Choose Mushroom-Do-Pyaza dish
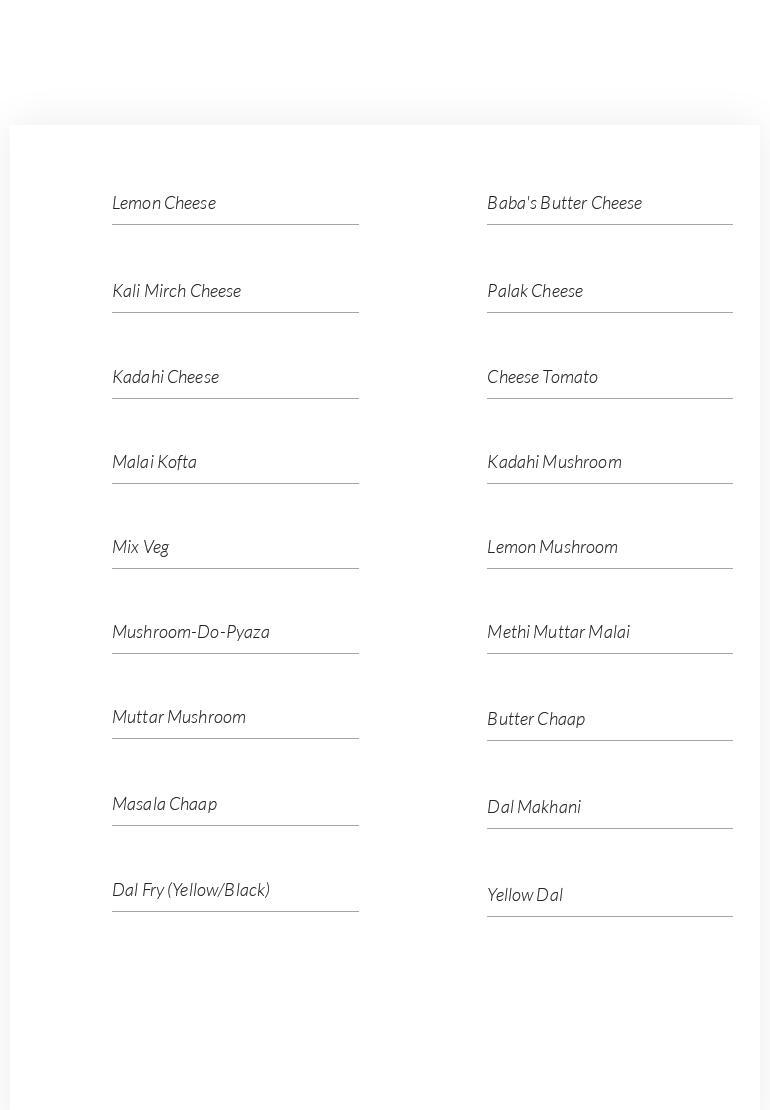This screenshot has width=770, height=1110. pos(191,632)
